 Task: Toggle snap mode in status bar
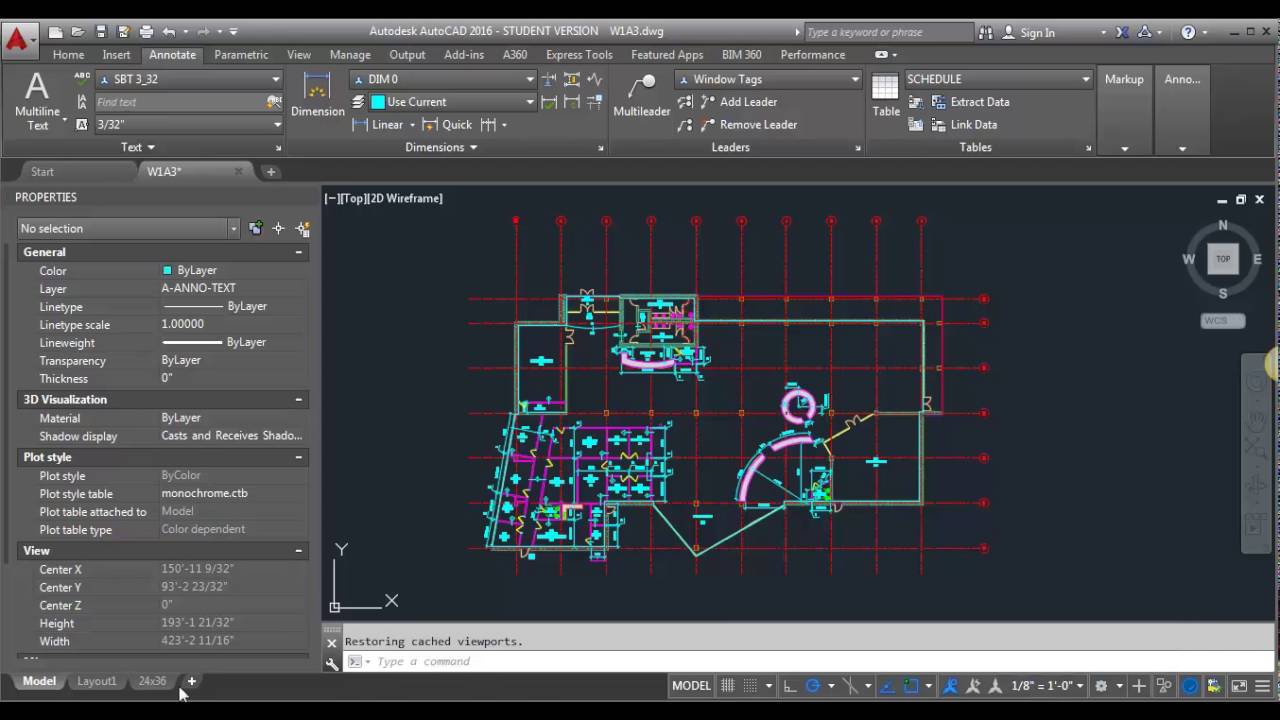click(750, 686)
